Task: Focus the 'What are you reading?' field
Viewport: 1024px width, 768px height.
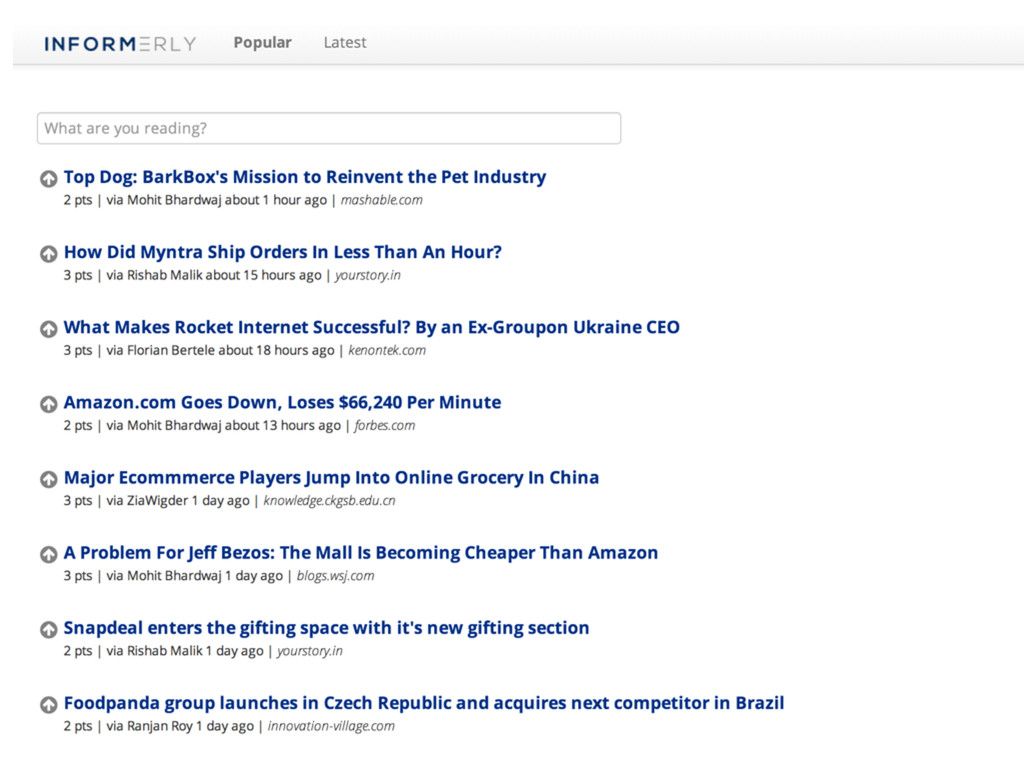Action: tap(328, 128)
